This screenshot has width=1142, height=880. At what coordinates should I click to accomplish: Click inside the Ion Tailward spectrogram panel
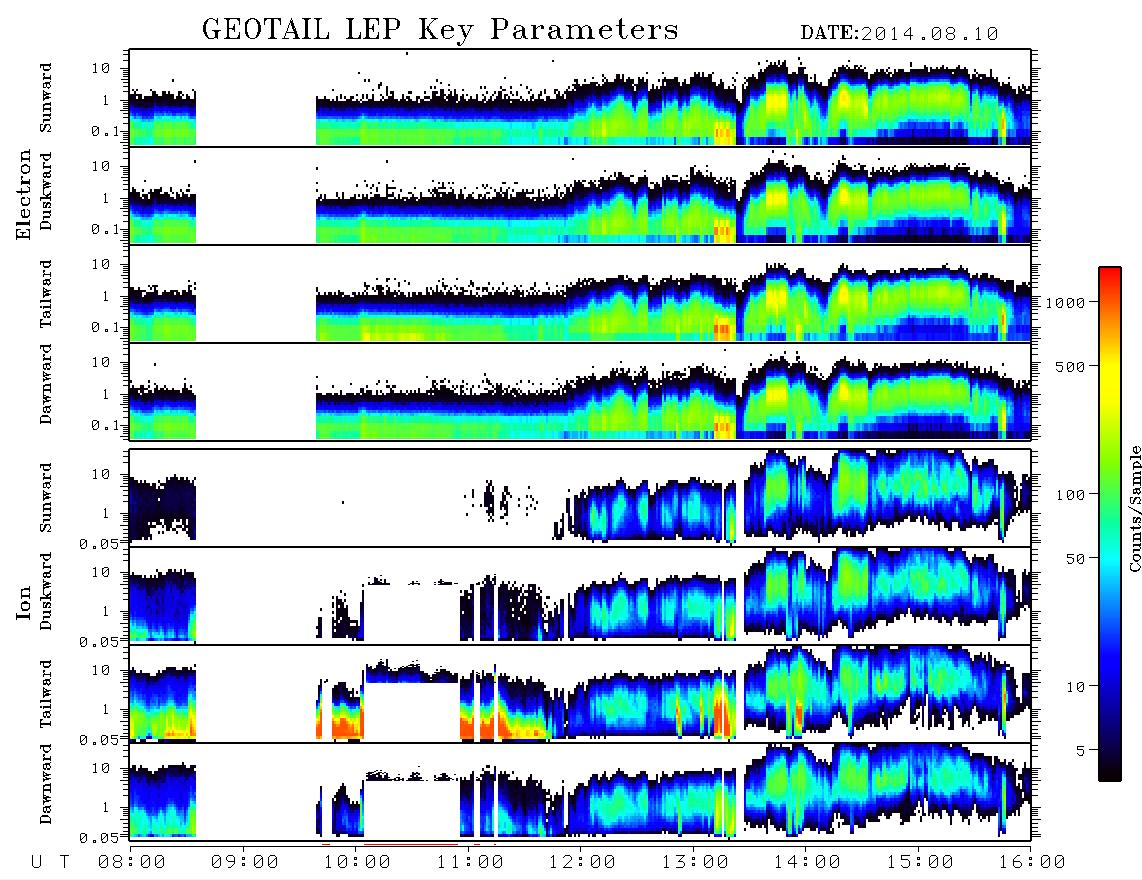tap(580, 694)
